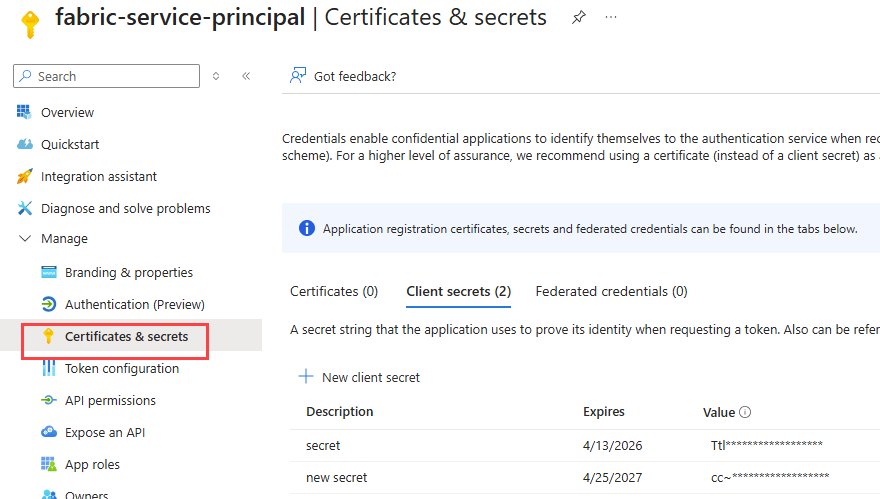
Task: Collapse the sidebar with double-chevron button
Action: click(246, 76)
